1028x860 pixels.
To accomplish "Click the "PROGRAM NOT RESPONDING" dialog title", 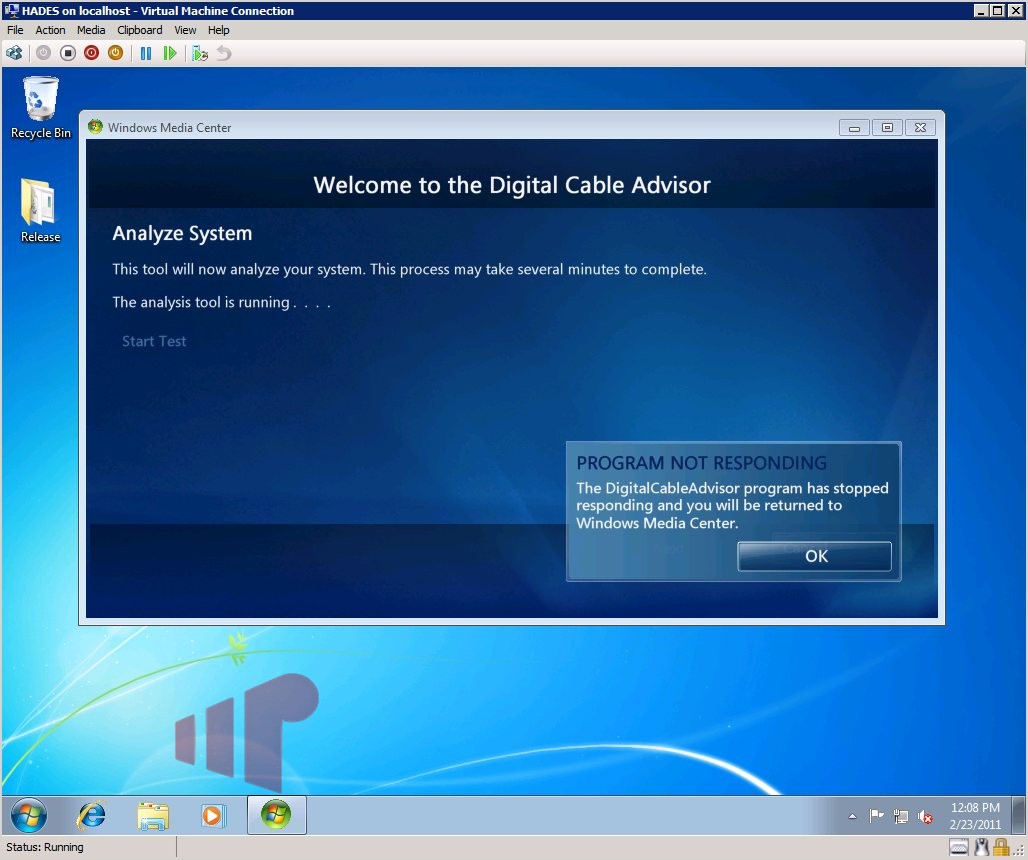I will [x=702, y=463].
